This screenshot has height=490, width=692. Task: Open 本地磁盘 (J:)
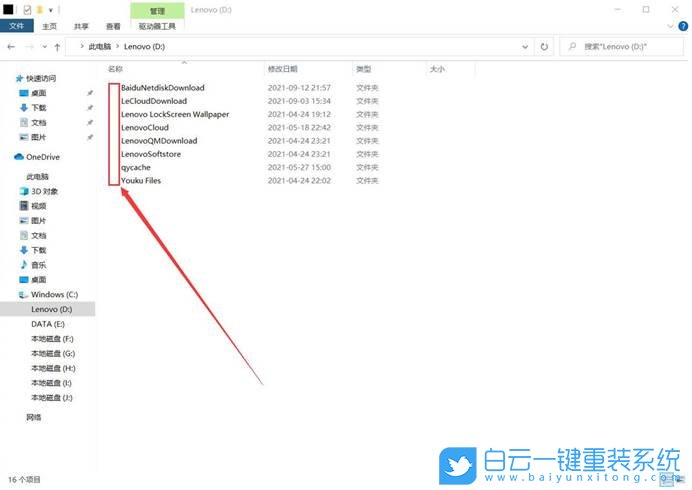tap(52, 397)
